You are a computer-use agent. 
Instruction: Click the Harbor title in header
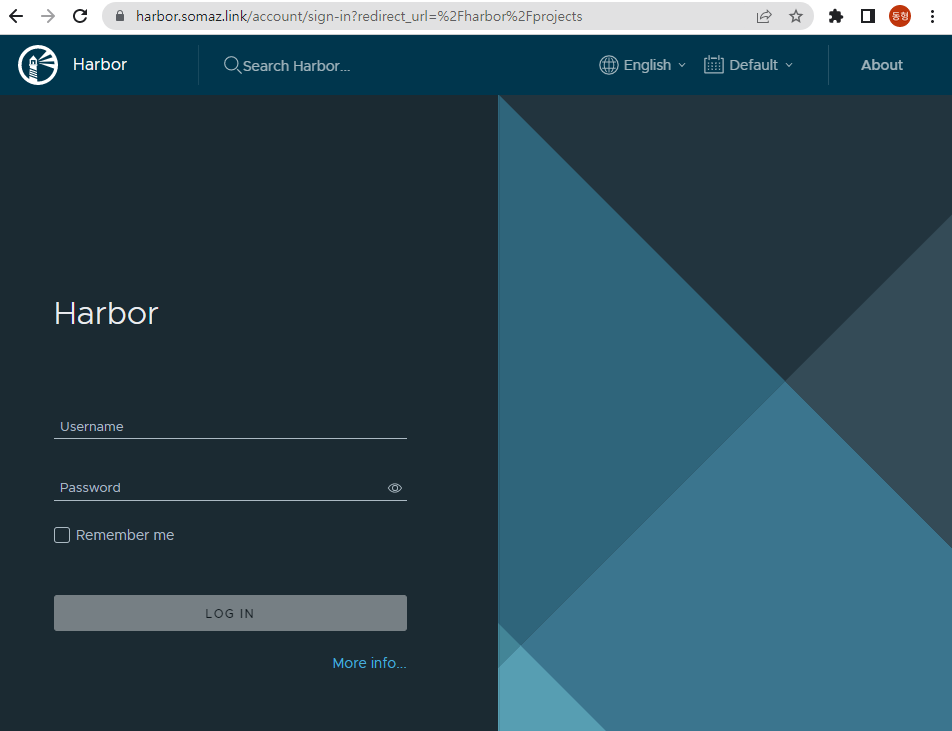[x=100, y=64]
